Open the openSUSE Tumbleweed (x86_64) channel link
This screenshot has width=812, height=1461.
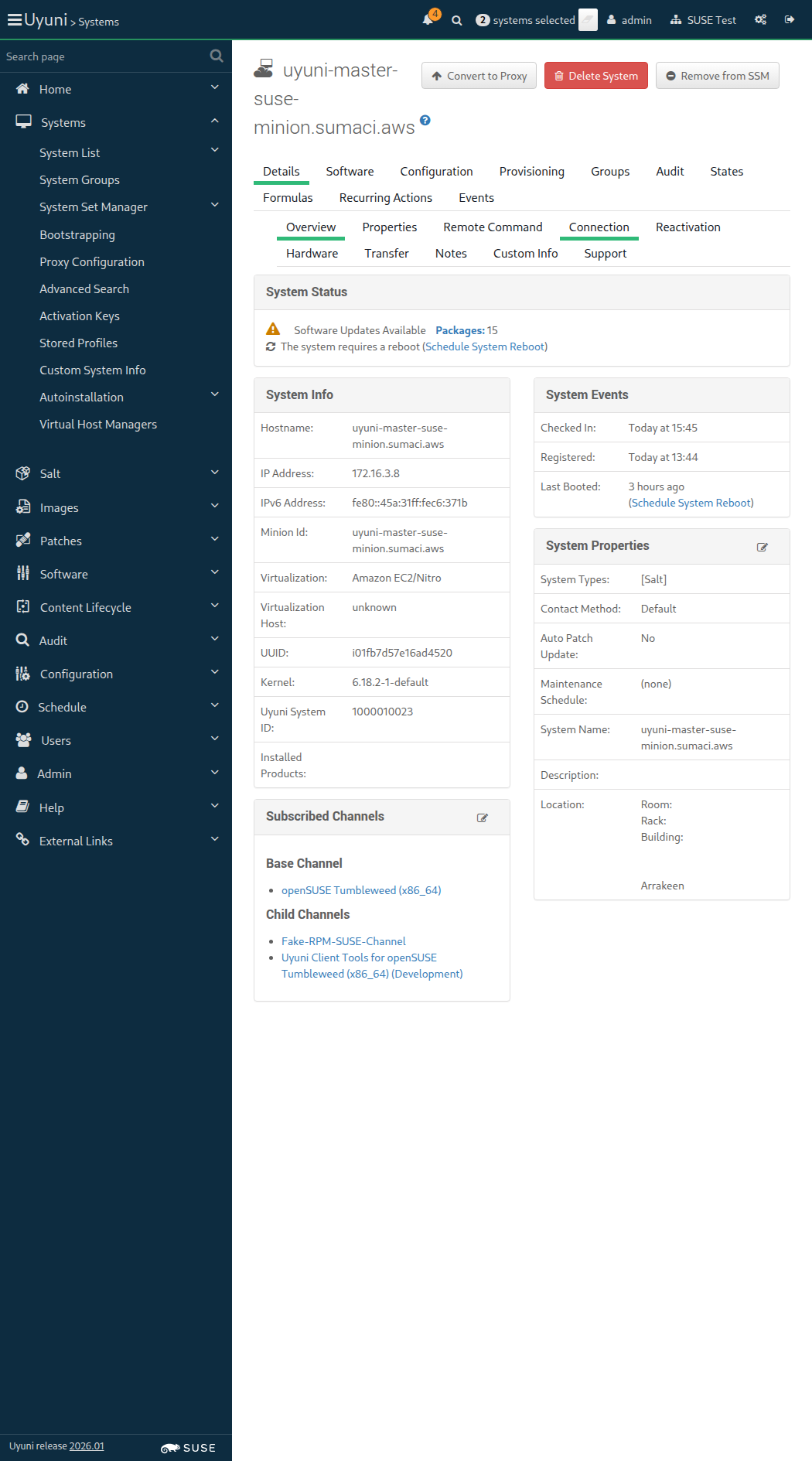pyautogui.click(x=361, y=890)
